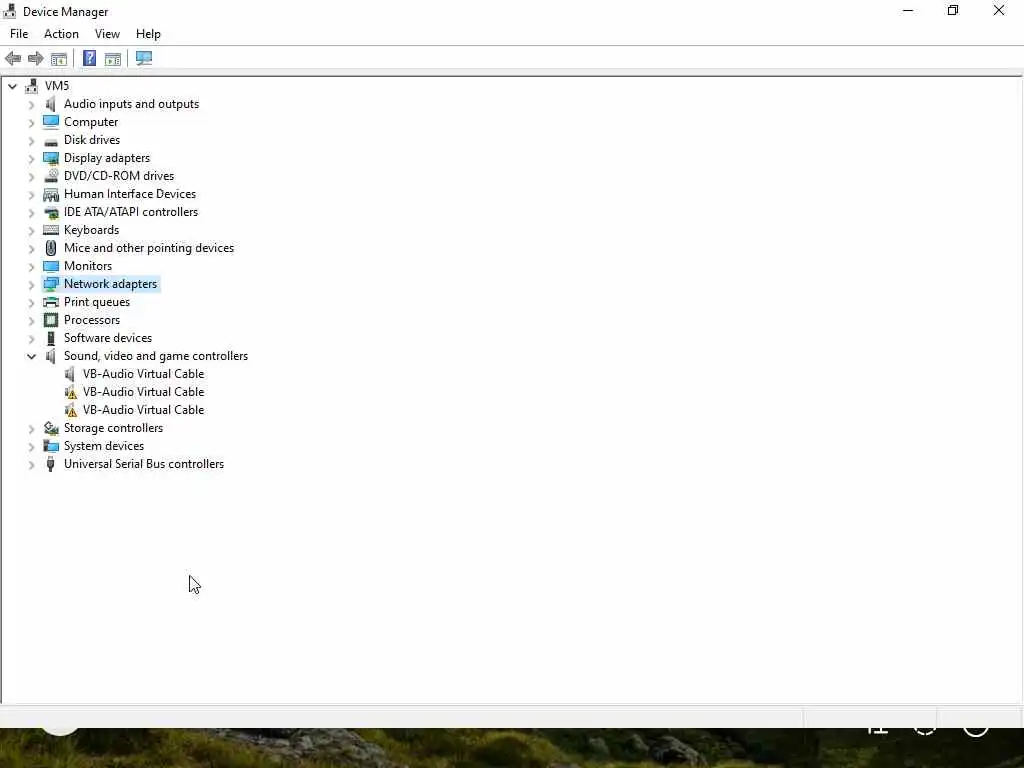Click the Back arrow toolbar icon
Image resolution: width=1024 pixels, height=768 pixels.
[x=13, y=59]
